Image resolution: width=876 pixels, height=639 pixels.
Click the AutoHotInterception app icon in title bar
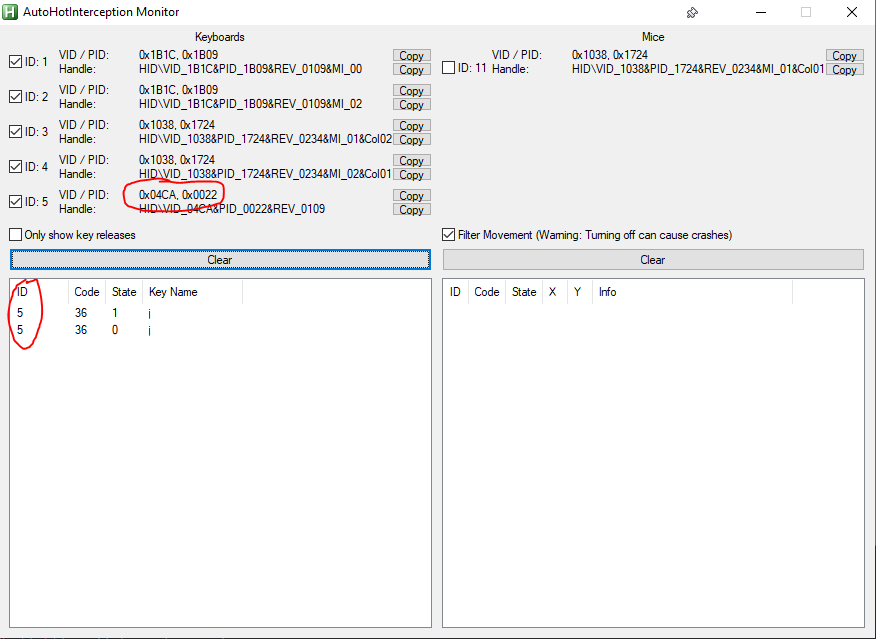[x=10, y=12]
